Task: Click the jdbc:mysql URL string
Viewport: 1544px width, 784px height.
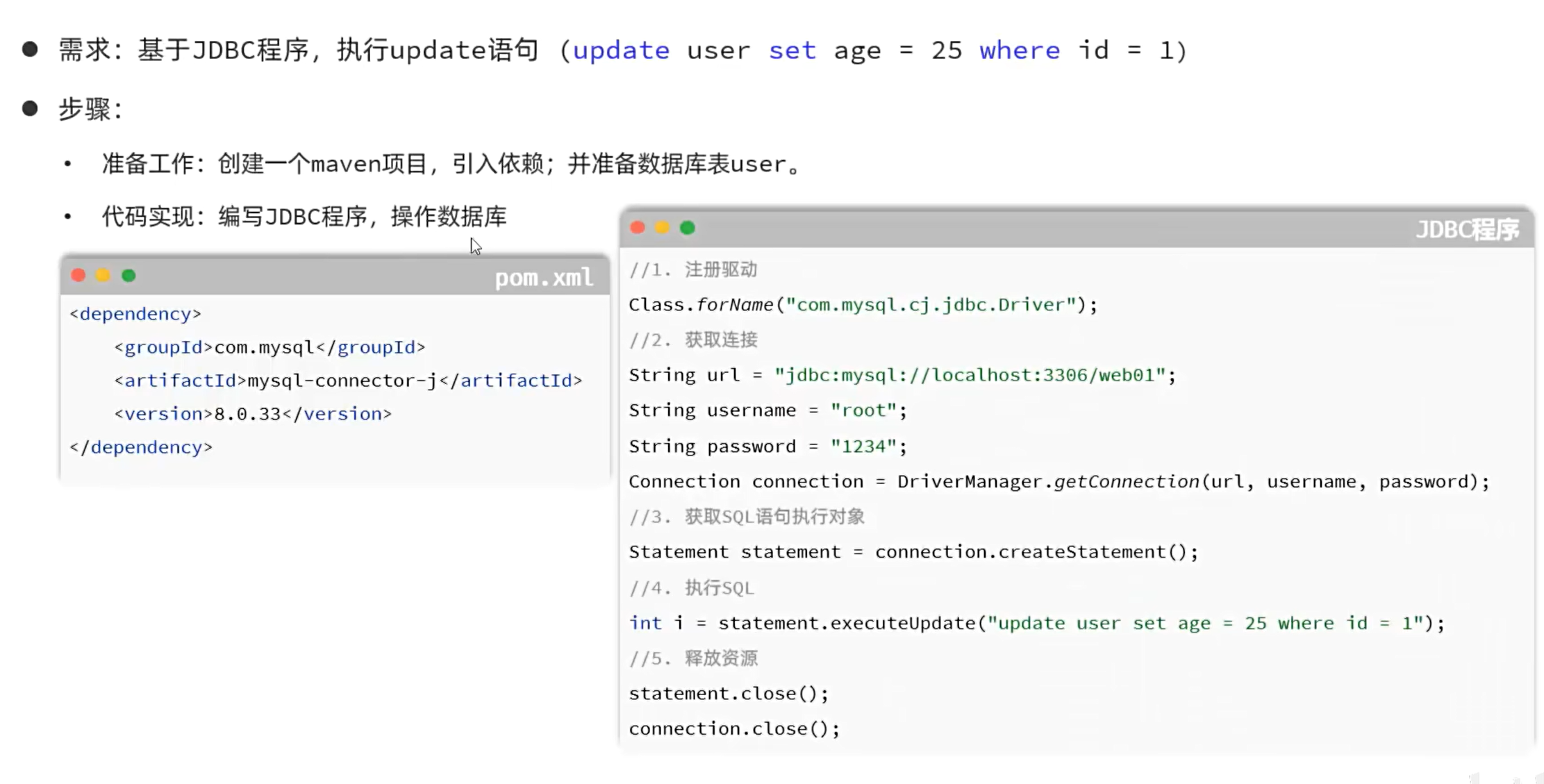Action: tap(970, 376)
